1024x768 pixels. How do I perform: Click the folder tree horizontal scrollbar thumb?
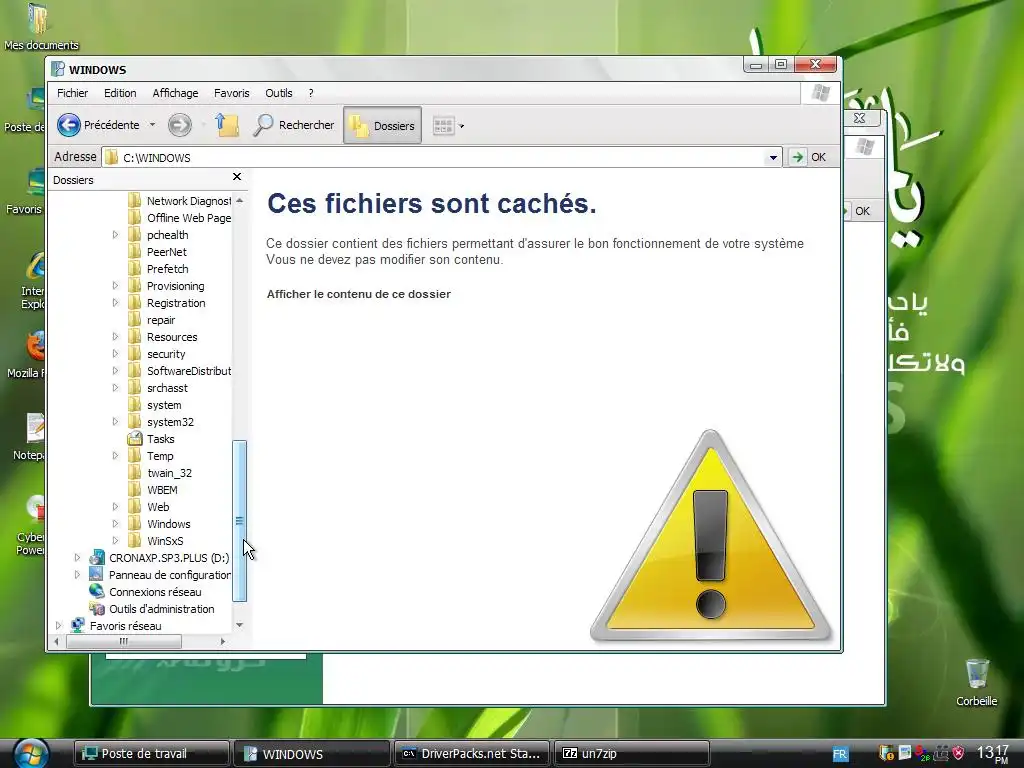(123, 641)
